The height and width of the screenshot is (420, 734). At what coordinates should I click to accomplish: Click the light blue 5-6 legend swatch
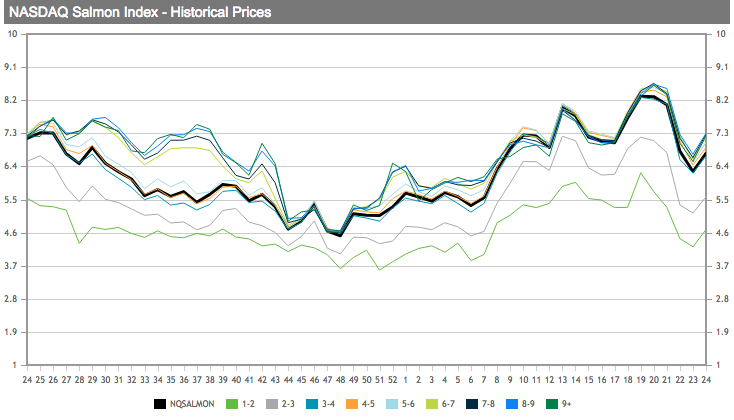(x=392, y=404)
